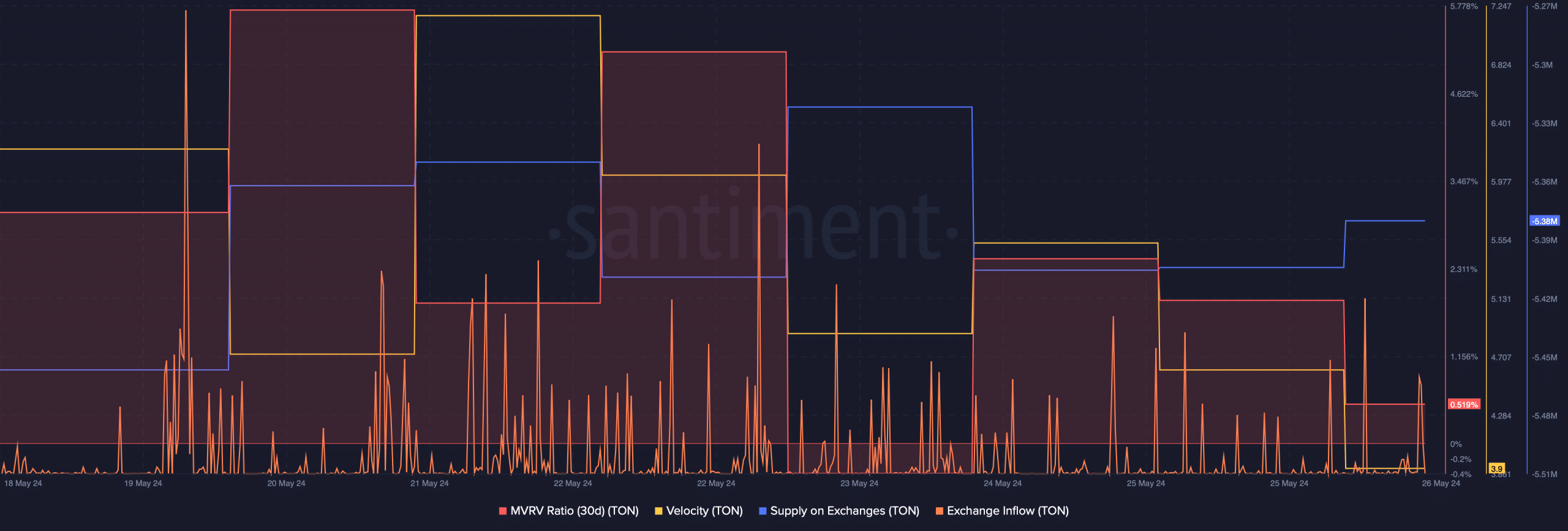The height and width of the screenshot is (531, 1568).
Task: Click the Exchange Inflow (TON) legend label
Action: (1008, 511)
